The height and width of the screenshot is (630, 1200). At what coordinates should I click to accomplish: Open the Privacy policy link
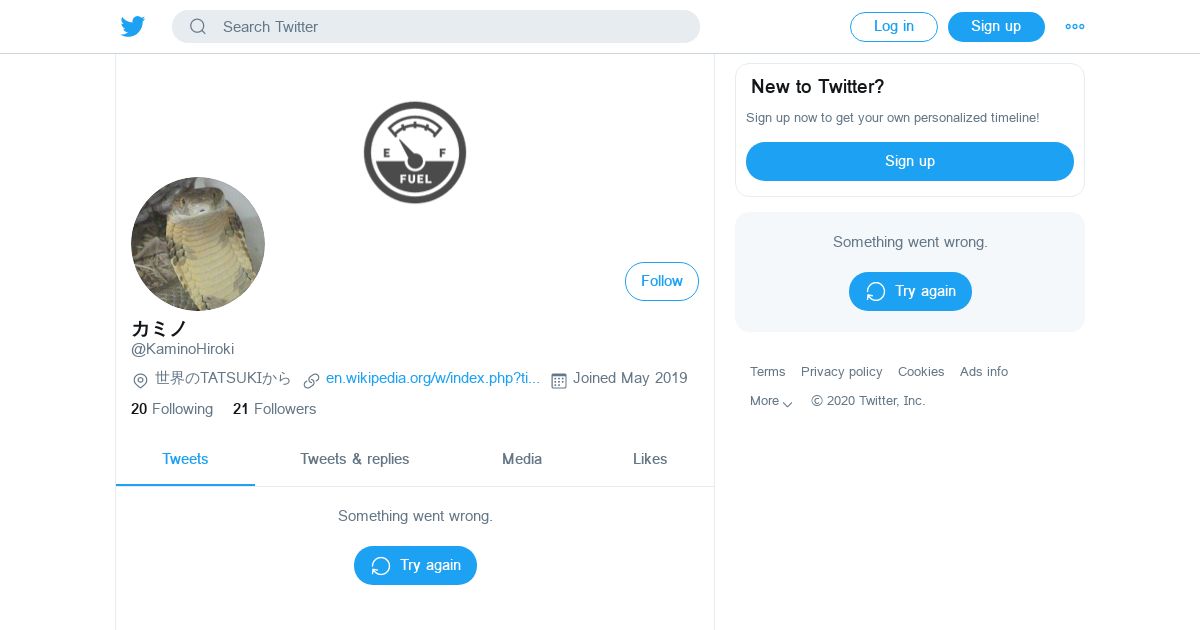tap(841, 372)
